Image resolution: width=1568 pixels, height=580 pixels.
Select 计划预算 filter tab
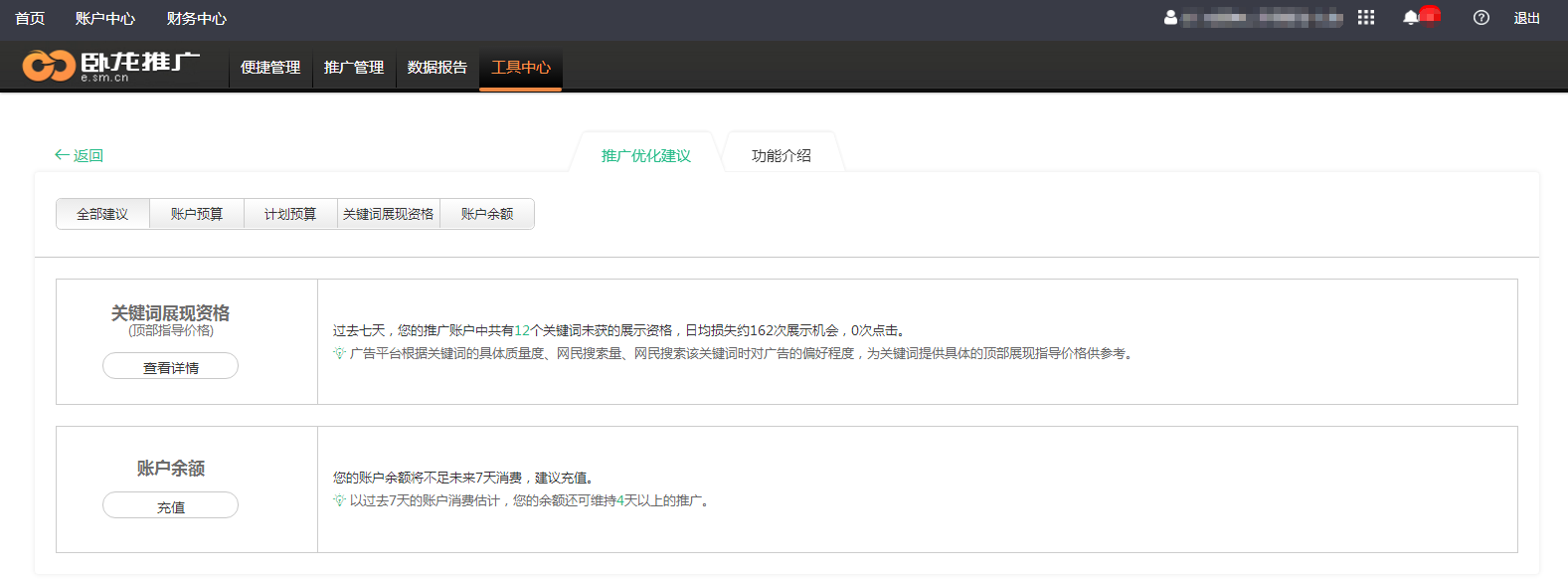click(290, 214)
